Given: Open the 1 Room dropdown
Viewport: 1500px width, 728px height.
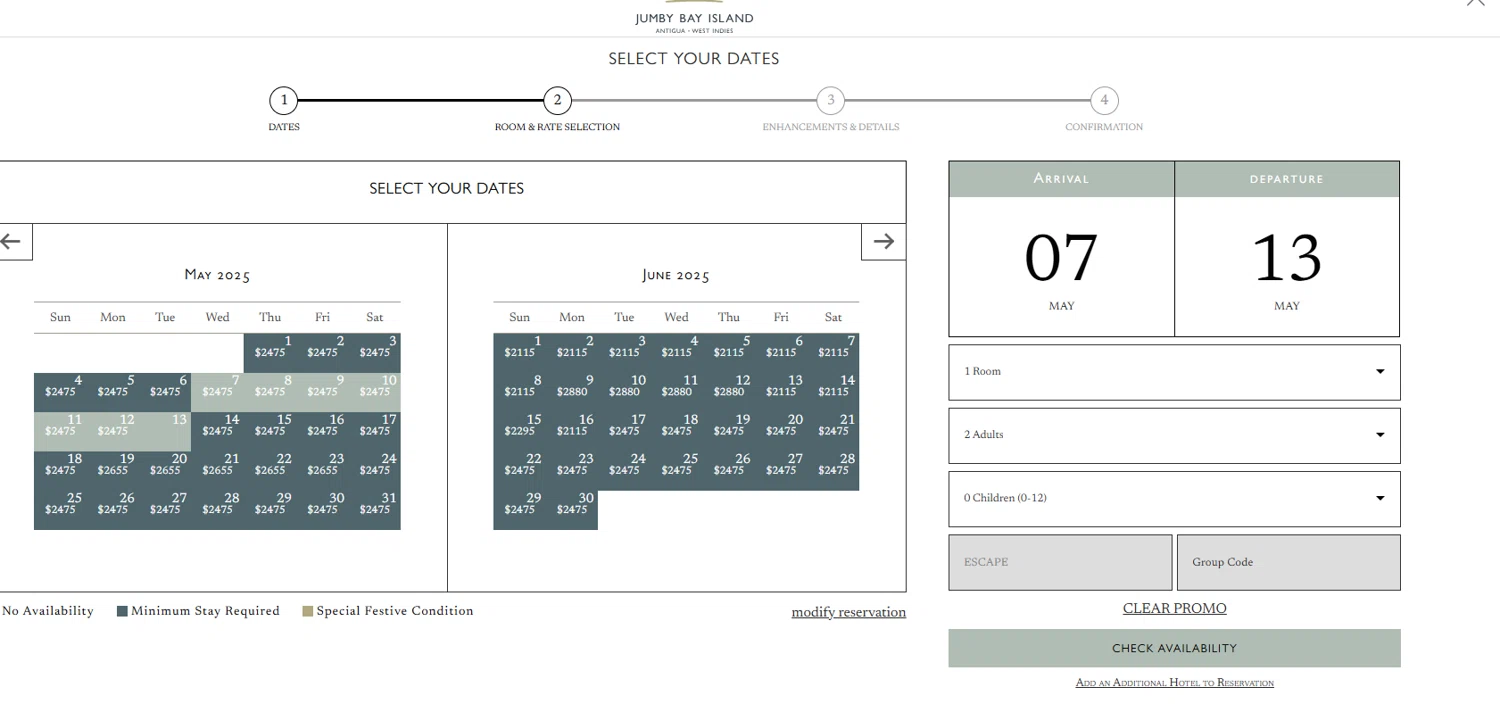Looking at the screenshot, I should [1174, 372].
